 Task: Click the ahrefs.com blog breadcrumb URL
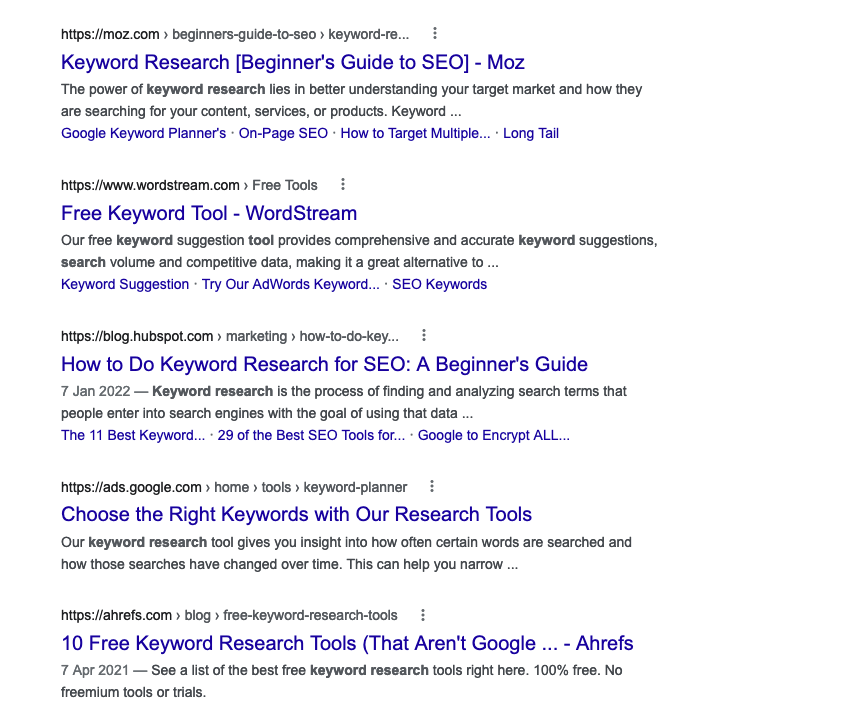[x=229, y=615]
